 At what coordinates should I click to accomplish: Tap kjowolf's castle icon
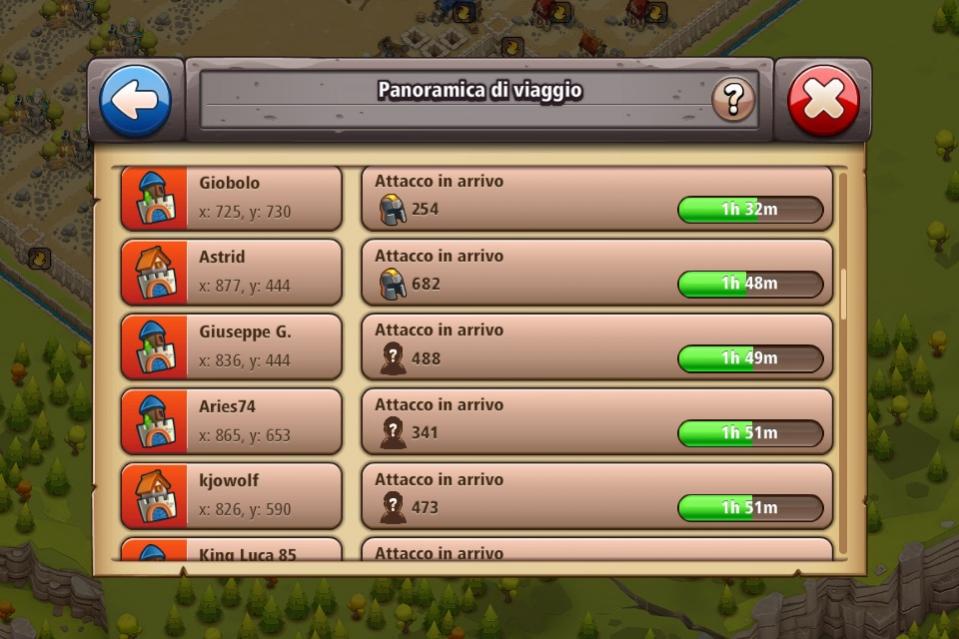(x=154, y=496)
